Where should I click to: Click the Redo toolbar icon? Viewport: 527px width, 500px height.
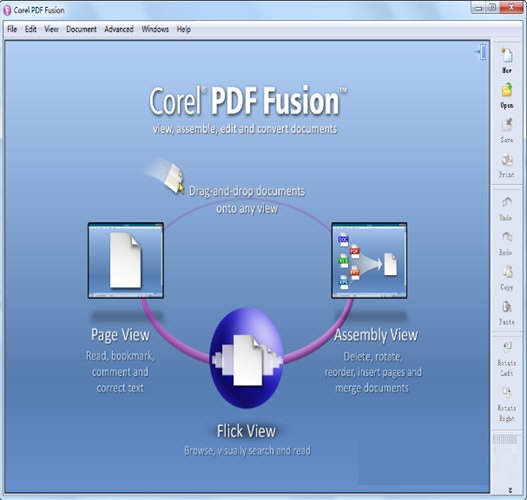coord(506,237)
